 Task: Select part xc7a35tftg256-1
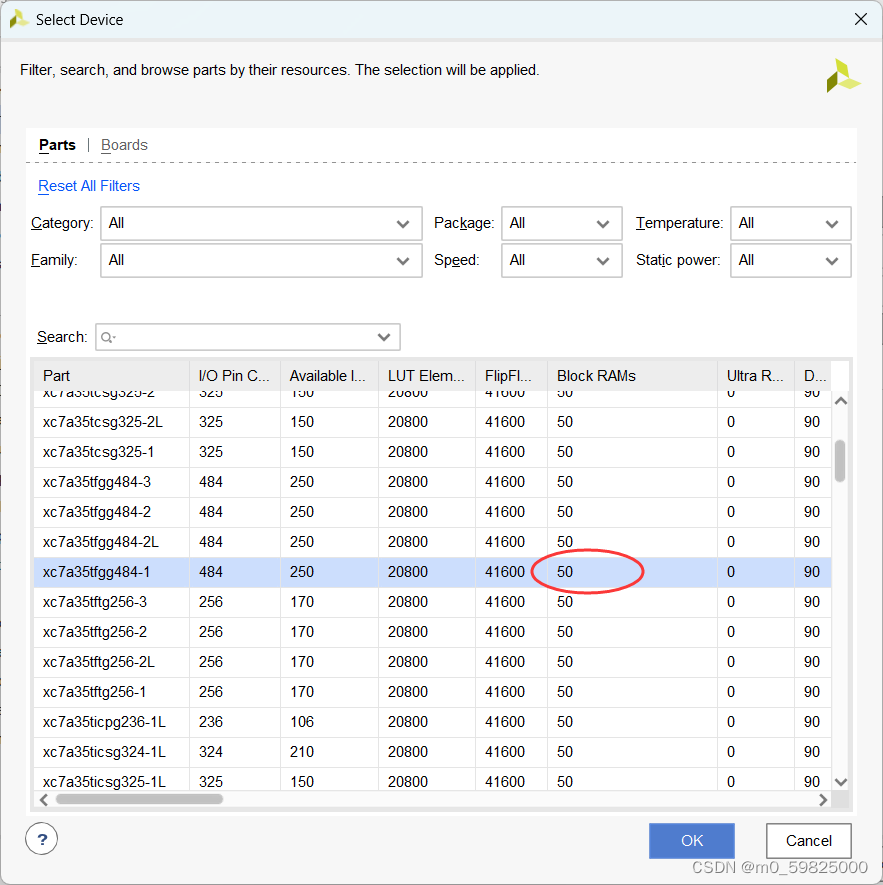tap(432, 692)
